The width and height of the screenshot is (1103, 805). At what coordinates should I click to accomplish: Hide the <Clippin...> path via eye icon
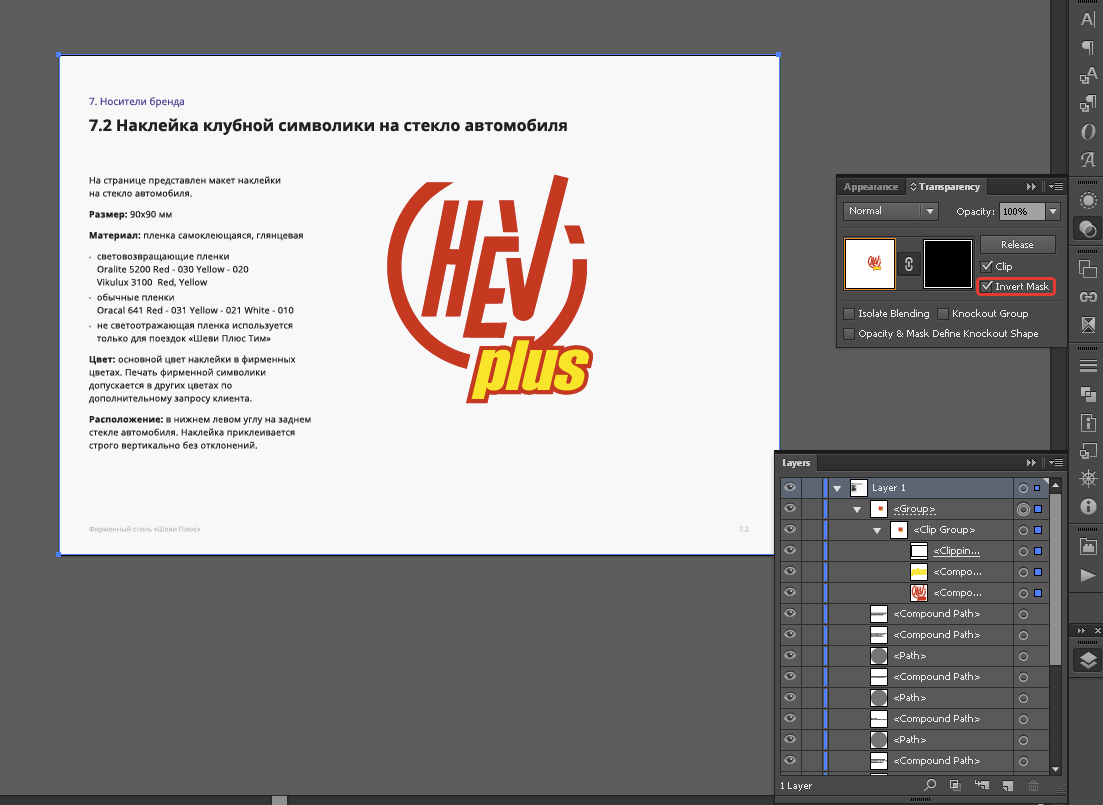[x=790, y=551]
